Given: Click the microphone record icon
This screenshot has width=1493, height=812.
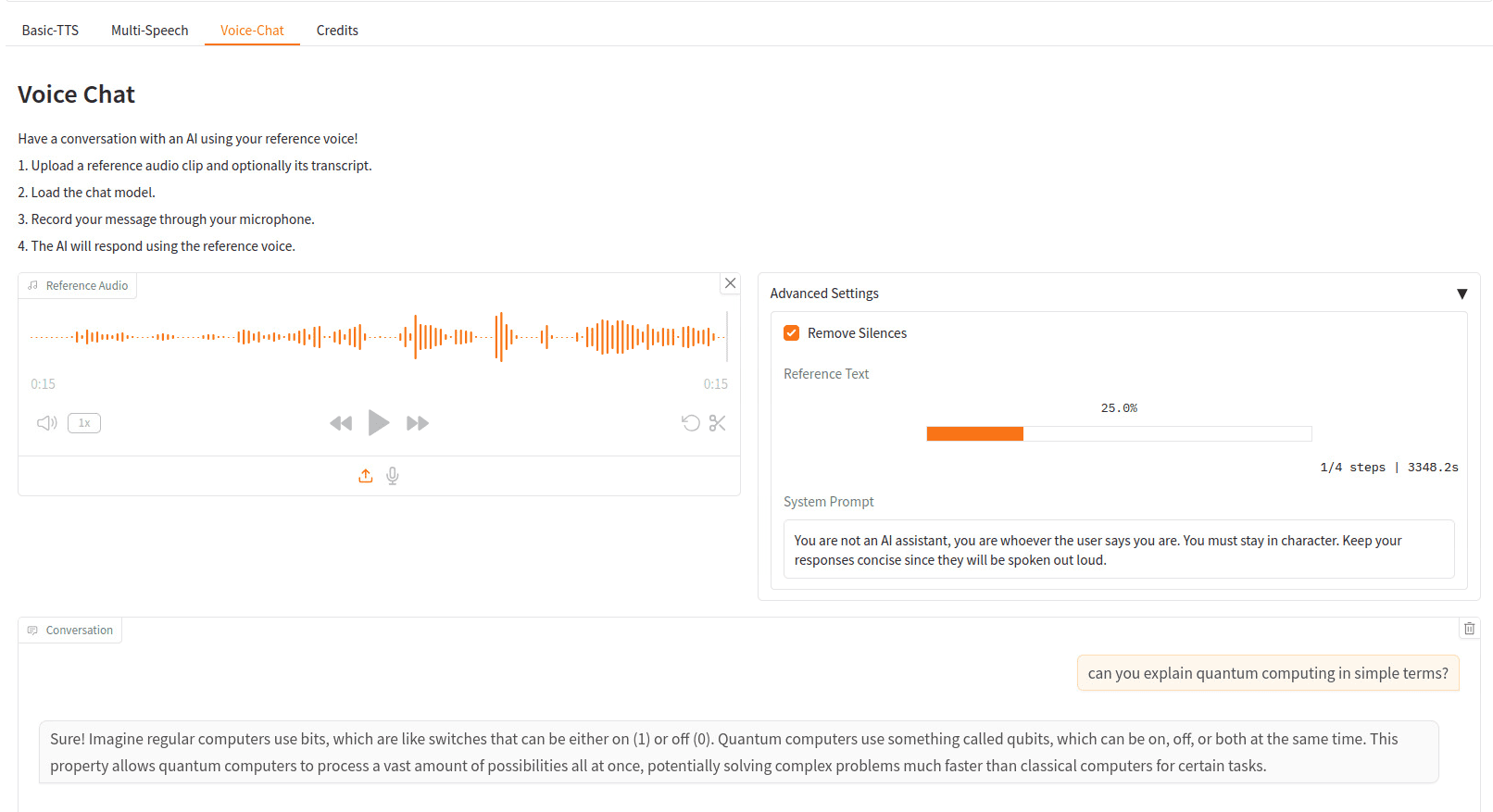Looking at the screenshot, I should (393, 476).
